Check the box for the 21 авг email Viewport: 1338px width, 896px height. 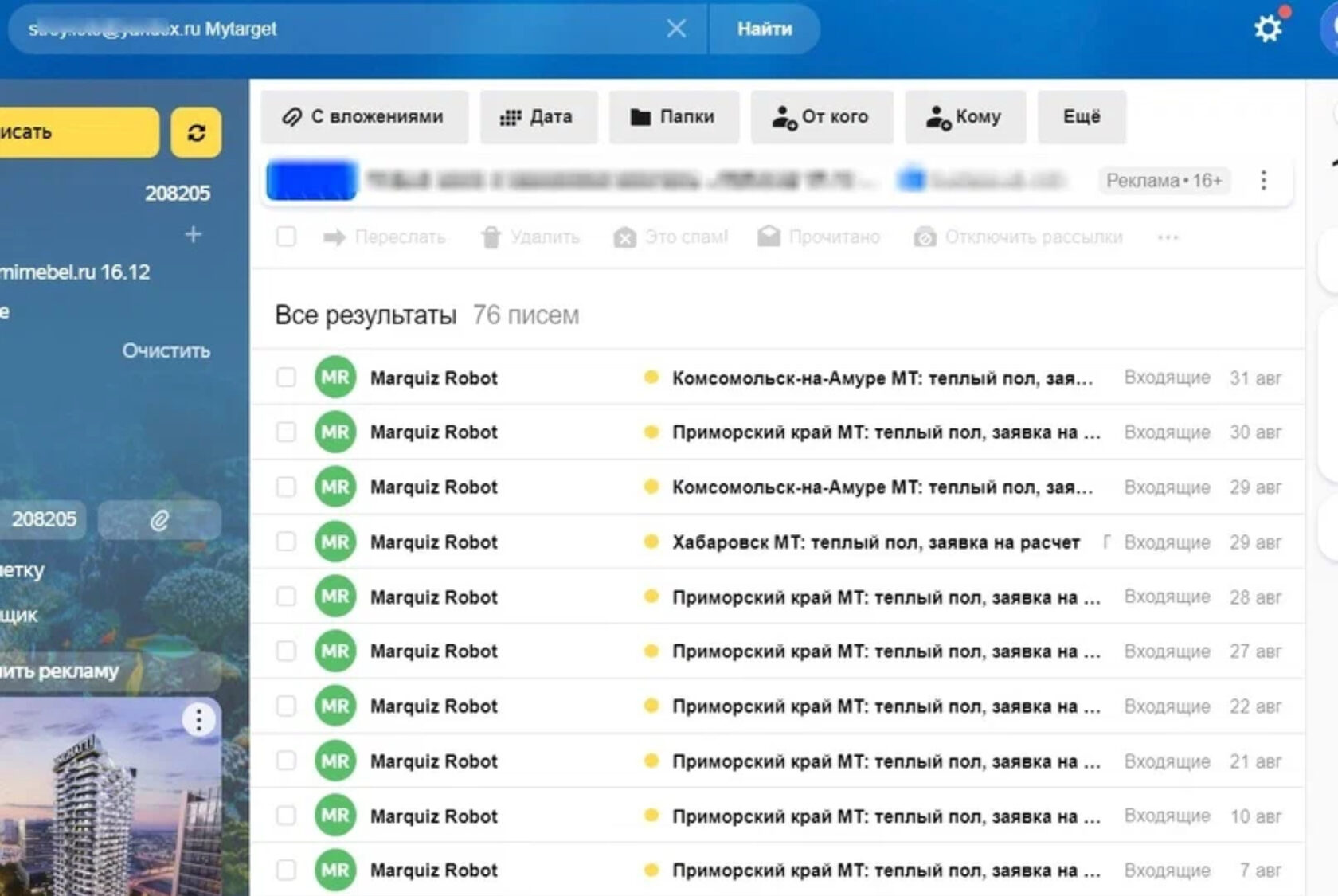point(286,761)
